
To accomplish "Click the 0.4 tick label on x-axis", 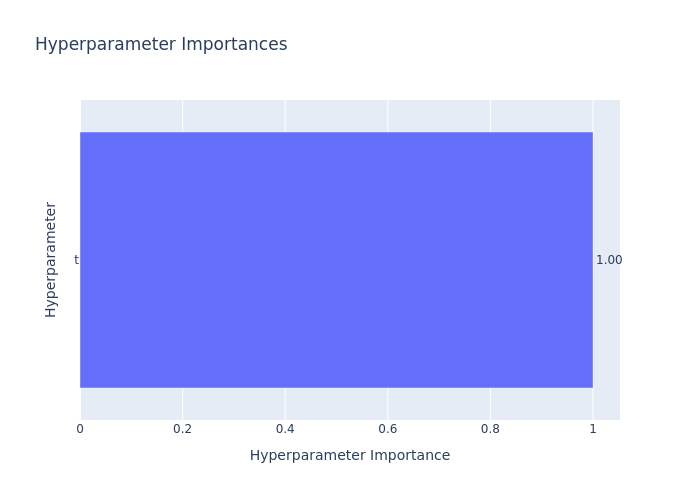I will [285, 429].
